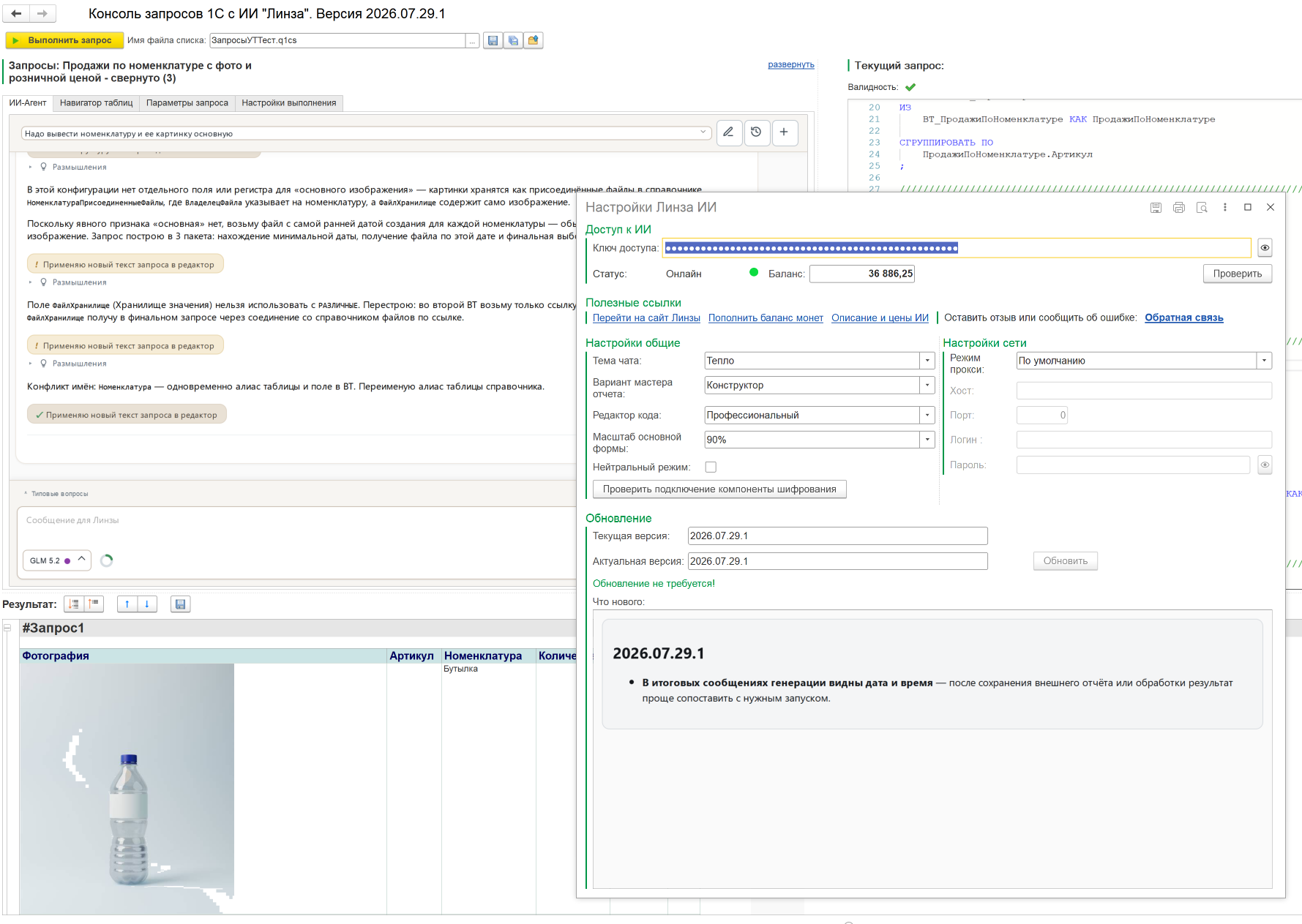Open chat history clock icon
The width and height of the screenshot is (1302, 924).
757,132
